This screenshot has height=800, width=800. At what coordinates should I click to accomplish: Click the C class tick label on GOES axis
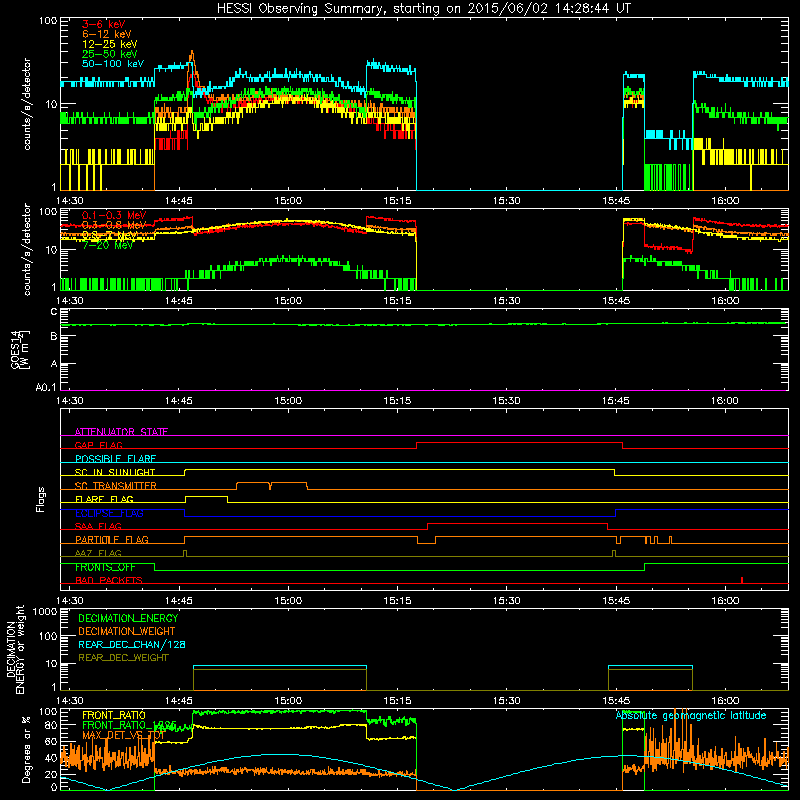point(54,311)
